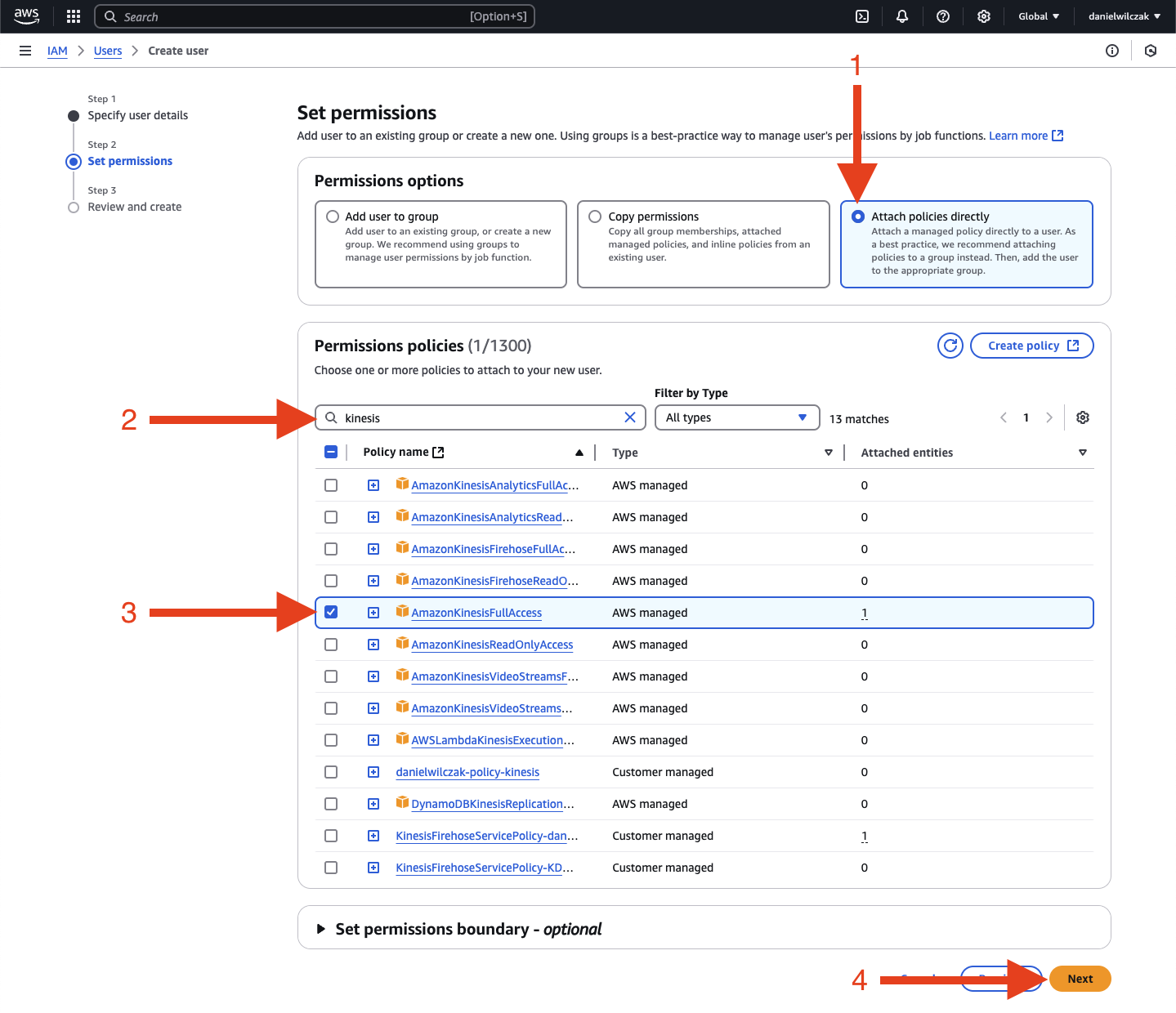This screenshot has width=1176, height=1013.
Task: Open the danielwilczak account menu
Action: pyautogui.click(x=1125, y=16)
